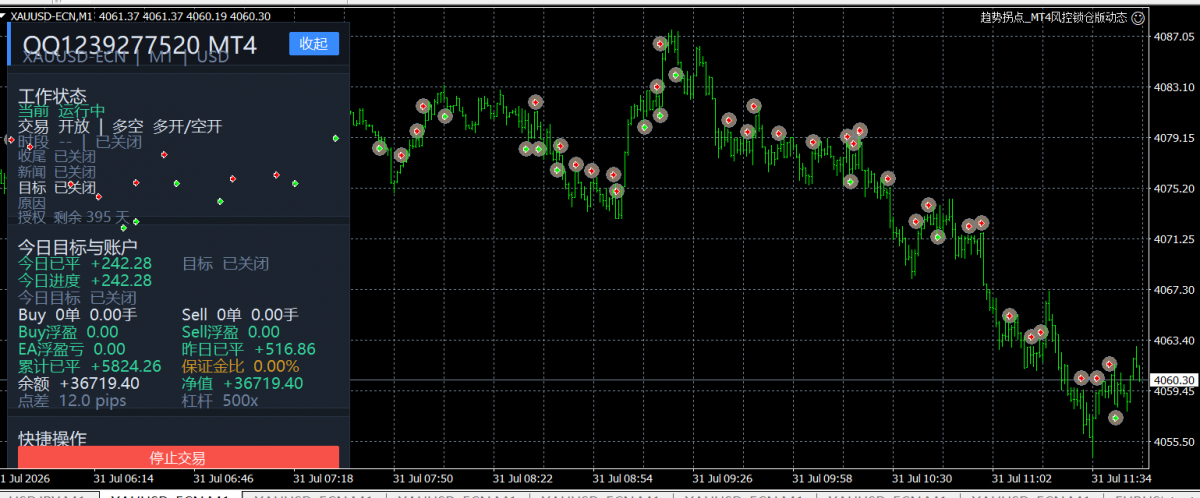Image resolution: width=1200 pixels, height=498 pixels.
Task: Select the topmost signal marker at the chart peak
Action: pyautogui.click(x=660, y=44)
